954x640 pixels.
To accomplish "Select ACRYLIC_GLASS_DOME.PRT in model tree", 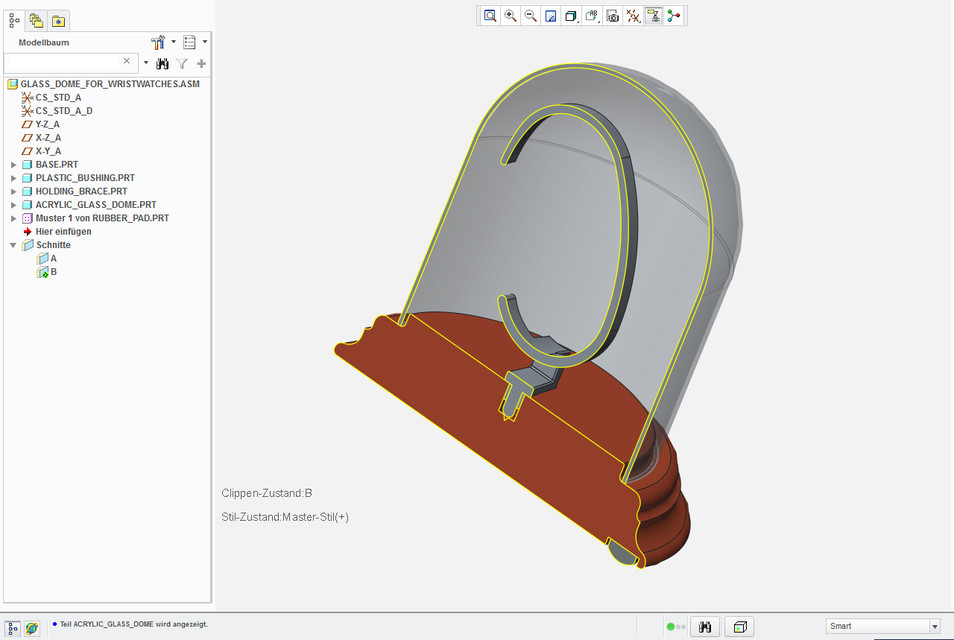I will coord(95,204).
